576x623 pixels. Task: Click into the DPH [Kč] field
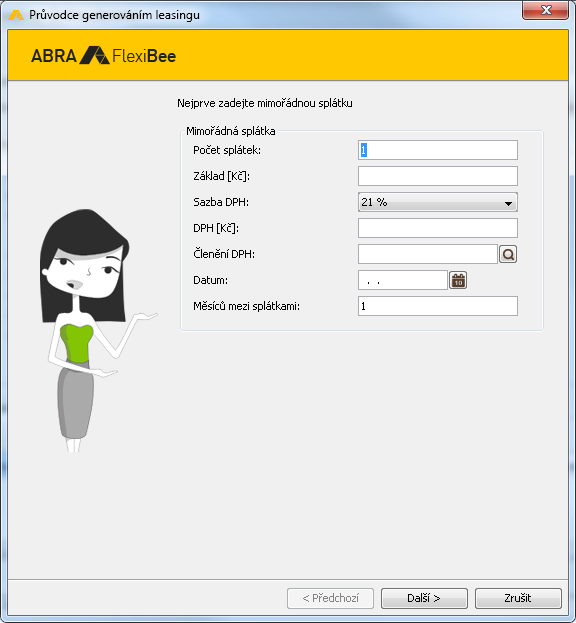[438, 228]
